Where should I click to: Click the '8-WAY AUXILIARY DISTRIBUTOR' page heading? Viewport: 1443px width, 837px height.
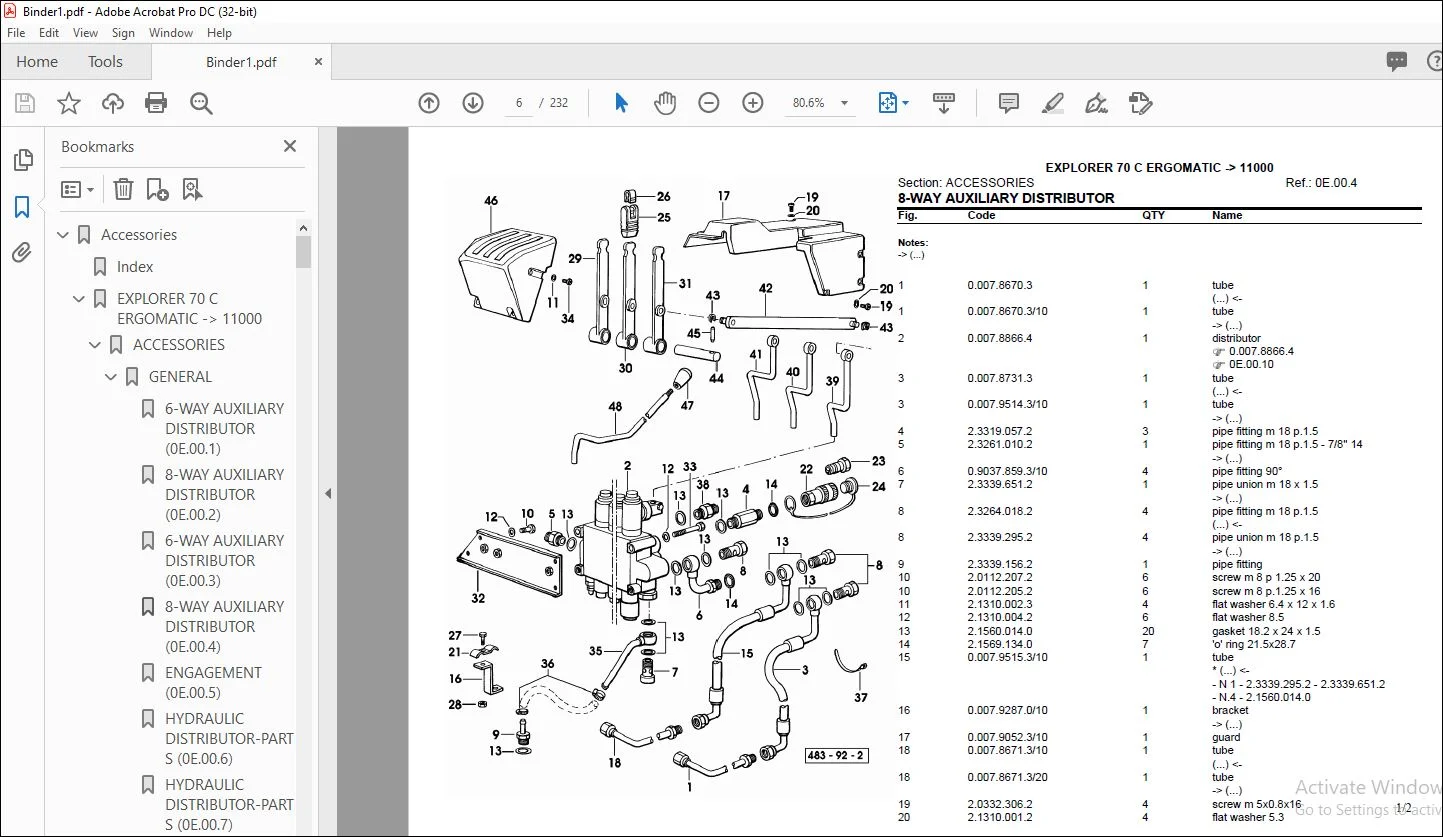point(1006,198)
